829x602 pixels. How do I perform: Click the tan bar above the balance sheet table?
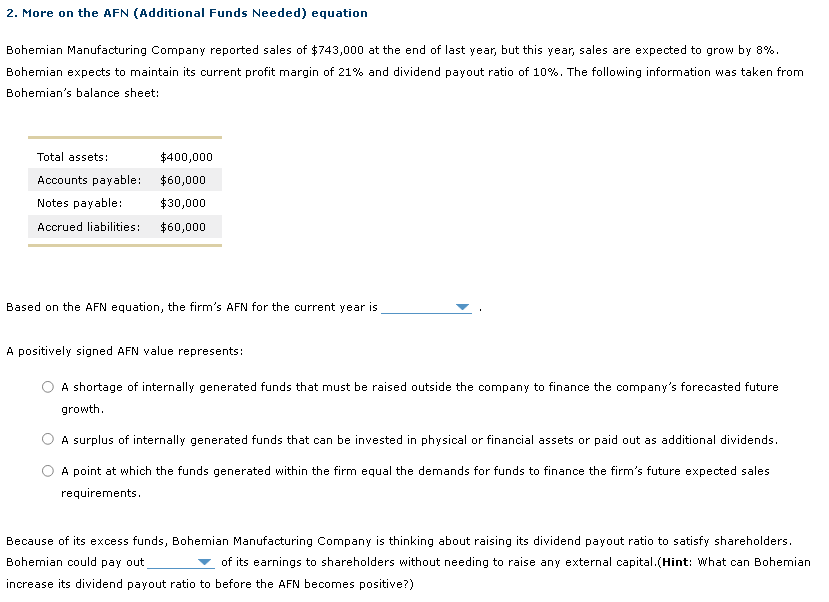pyautogui.click(x=125, y=137)
